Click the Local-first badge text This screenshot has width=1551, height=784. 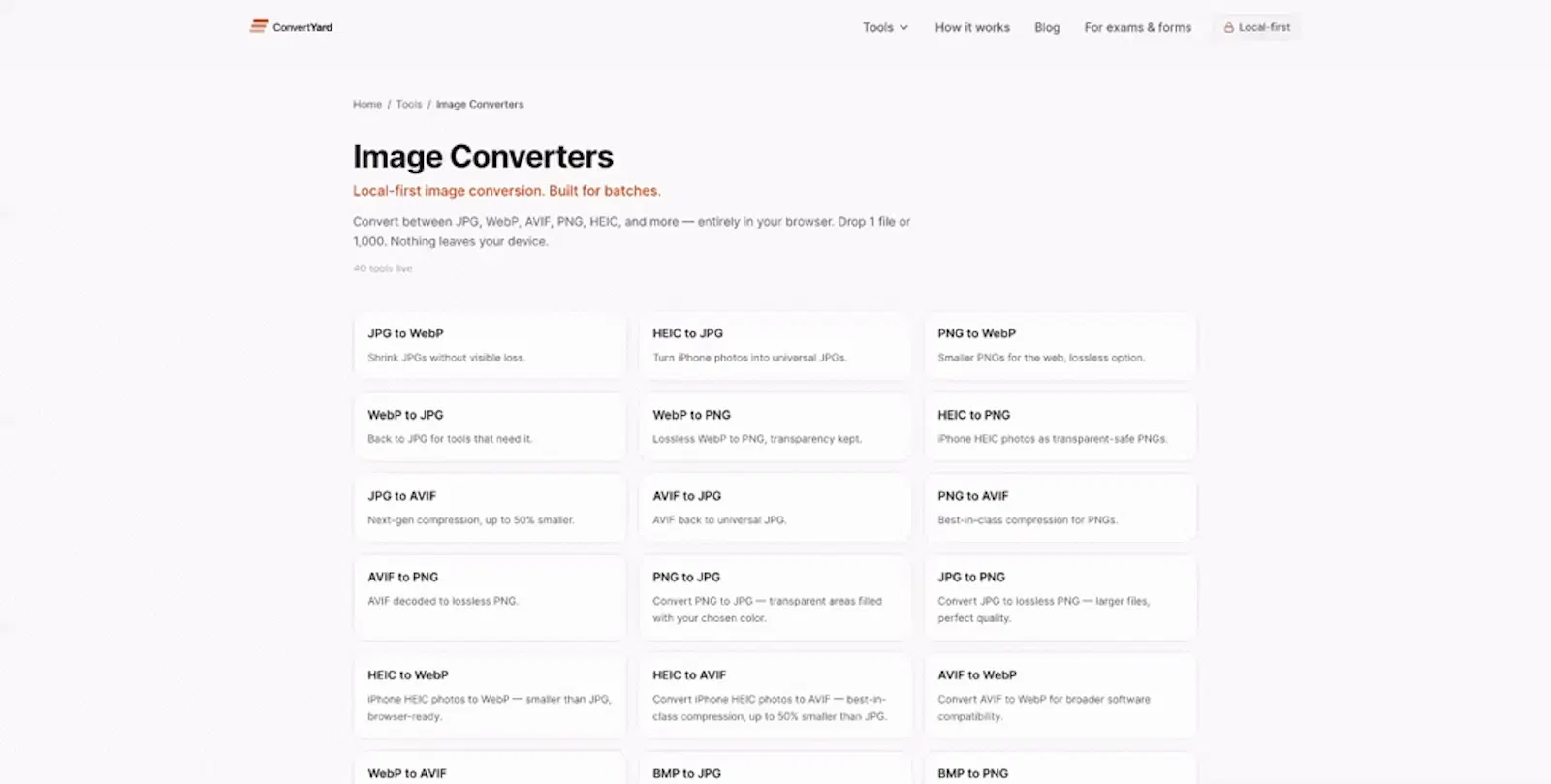click(1264, 28)
